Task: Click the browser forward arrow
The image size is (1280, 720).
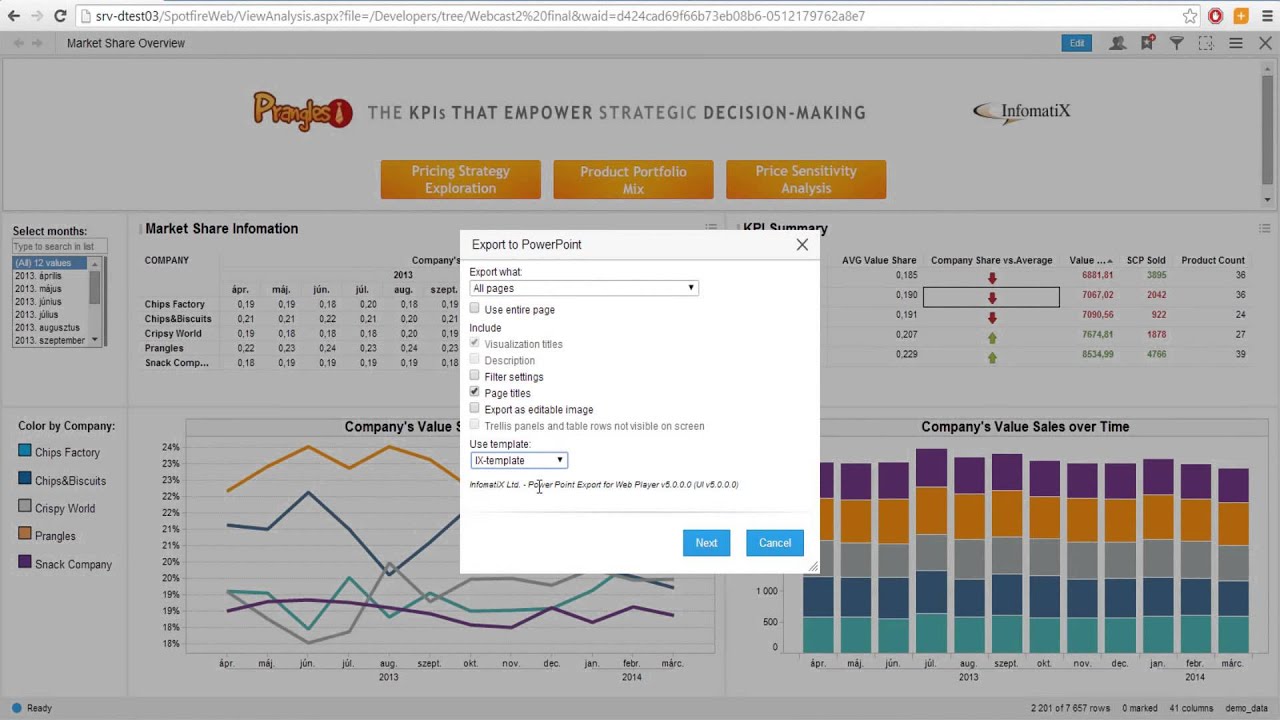Action: [x=37, y=16]
